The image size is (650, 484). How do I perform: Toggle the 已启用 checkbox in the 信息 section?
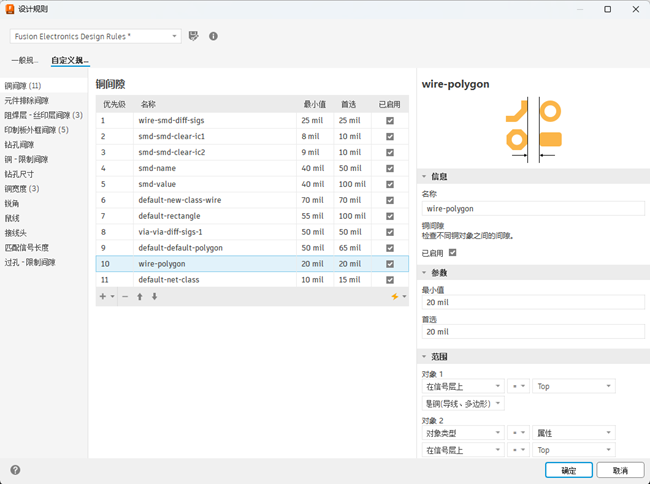453,252
